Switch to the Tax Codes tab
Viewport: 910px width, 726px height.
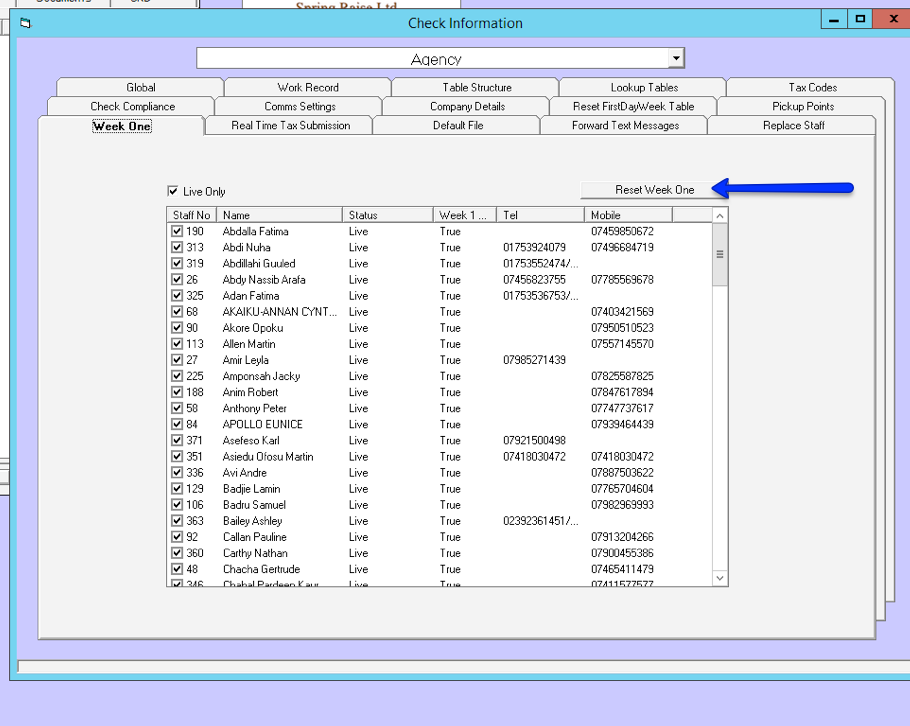point(811,87)
